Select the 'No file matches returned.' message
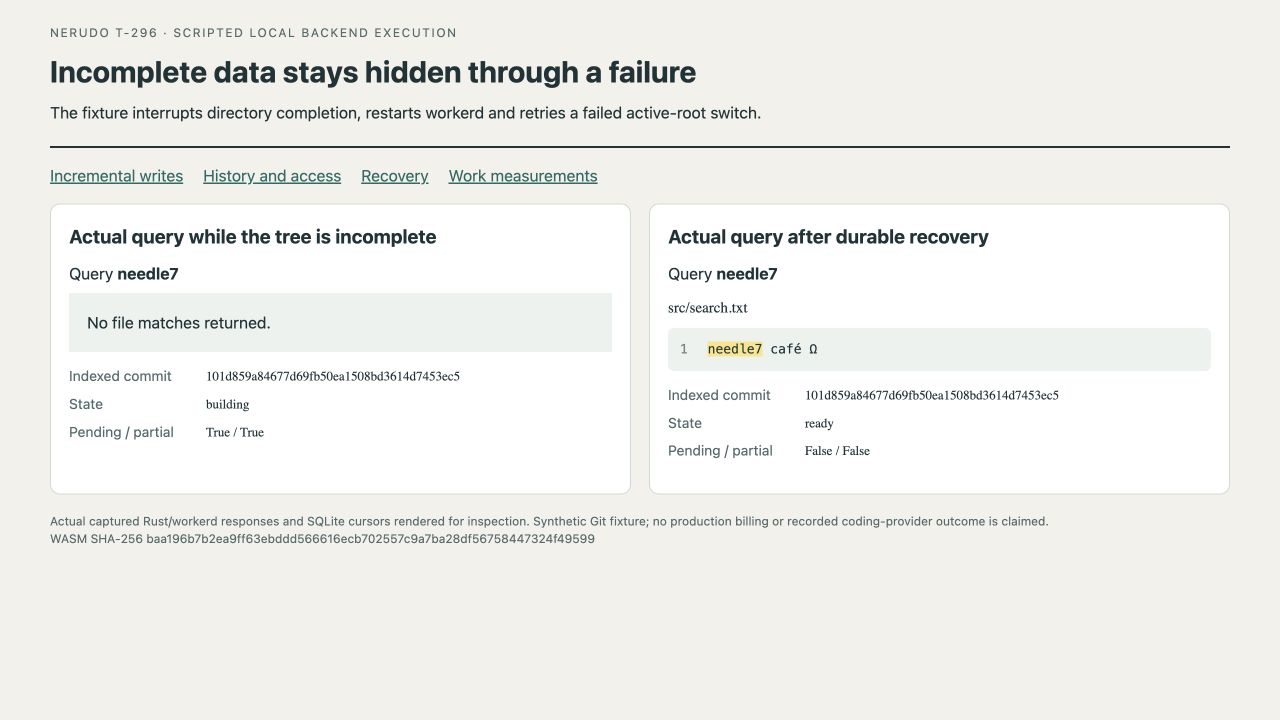The height and width of the screenshot is (720, 1280). (340, 322)
